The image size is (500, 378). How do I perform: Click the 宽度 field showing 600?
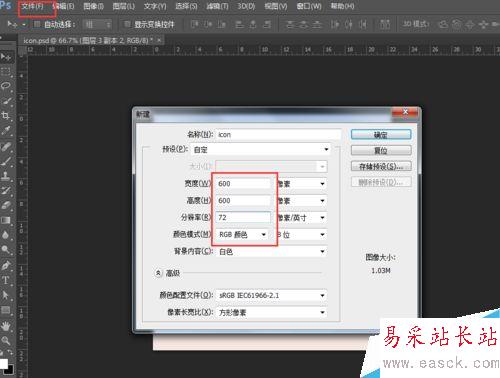tap(243, 184)
